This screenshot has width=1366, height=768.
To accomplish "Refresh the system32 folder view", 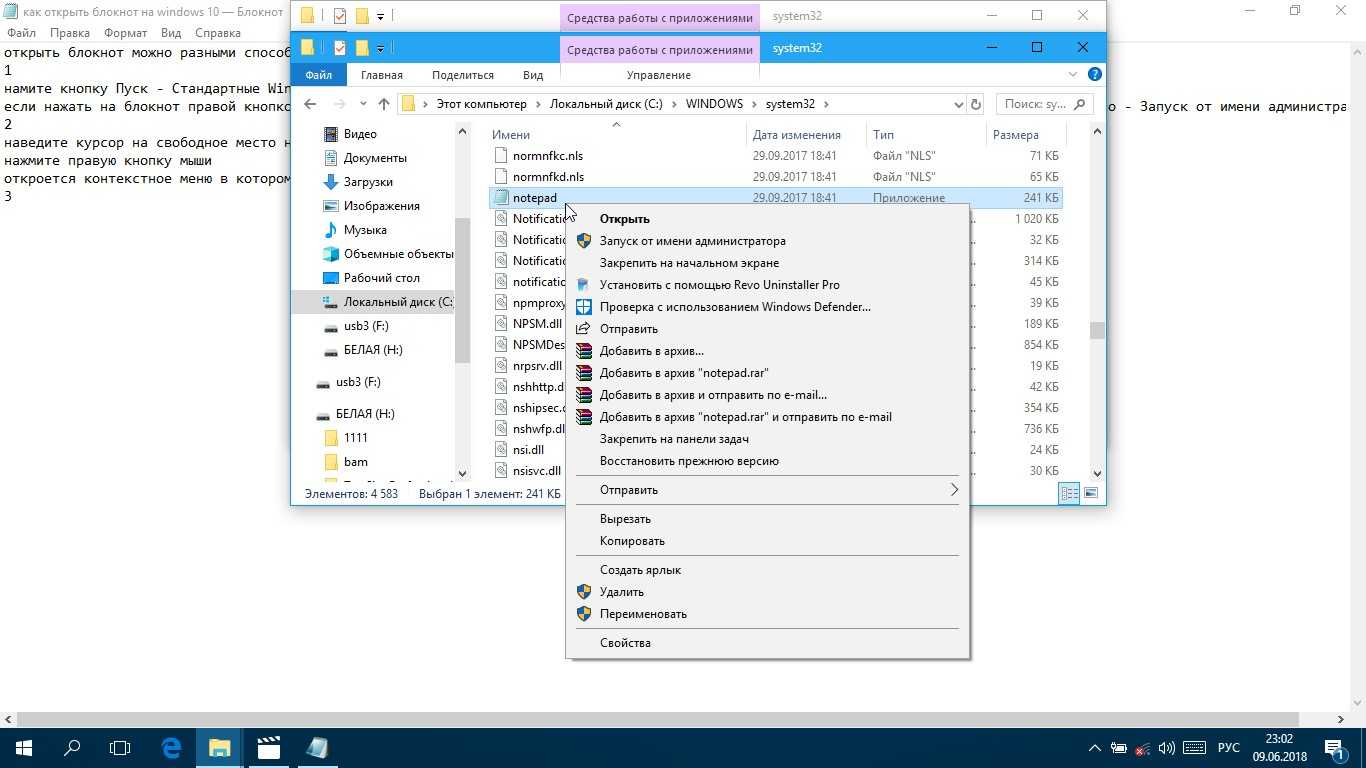I will click(976, 104).
